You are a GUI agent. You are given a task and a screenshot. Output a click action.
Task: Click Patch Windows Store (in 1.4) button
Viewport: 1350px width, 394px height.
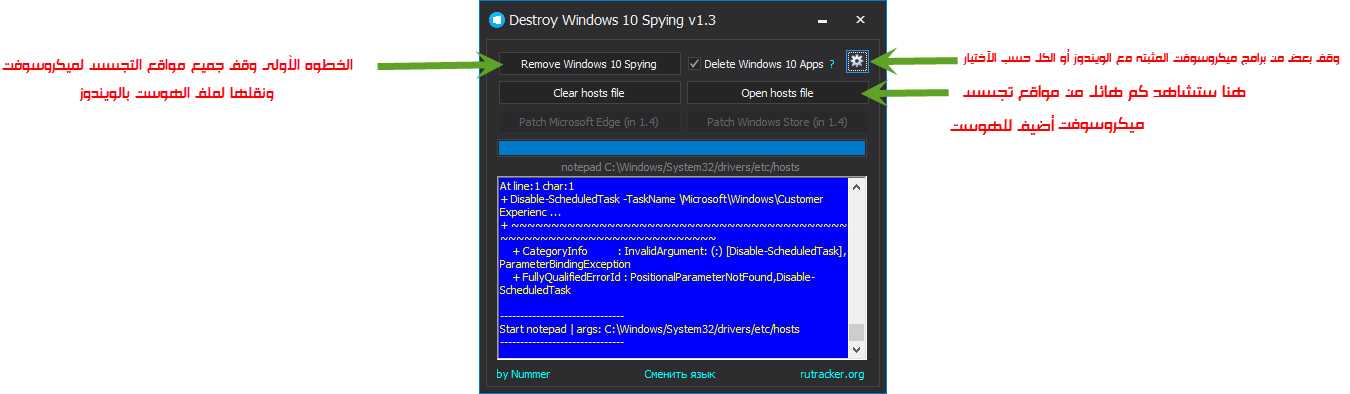pyautogui.click(x=777, y=122)
